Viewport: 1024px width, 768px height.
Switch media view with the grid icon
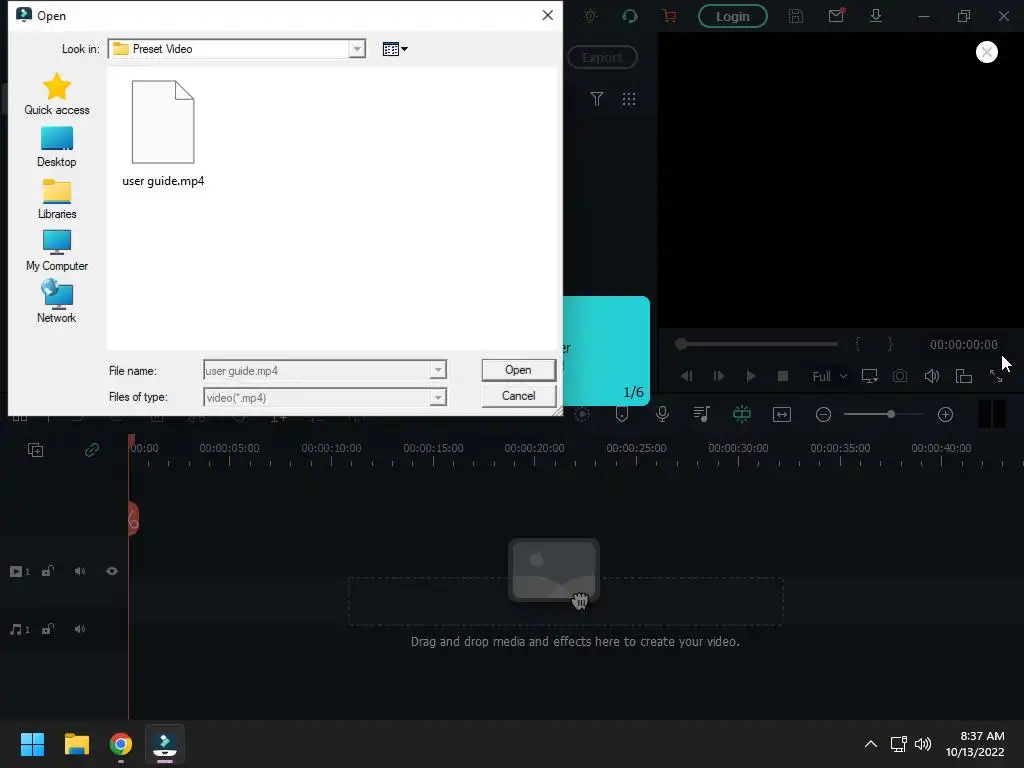pos(629,99)
